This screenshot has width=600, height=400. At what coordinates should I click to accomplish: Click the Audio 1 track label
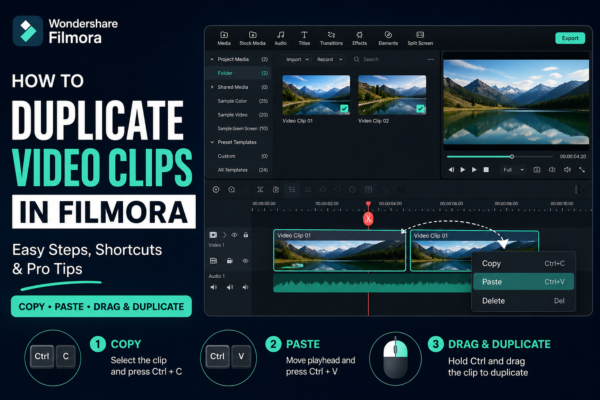217,276
